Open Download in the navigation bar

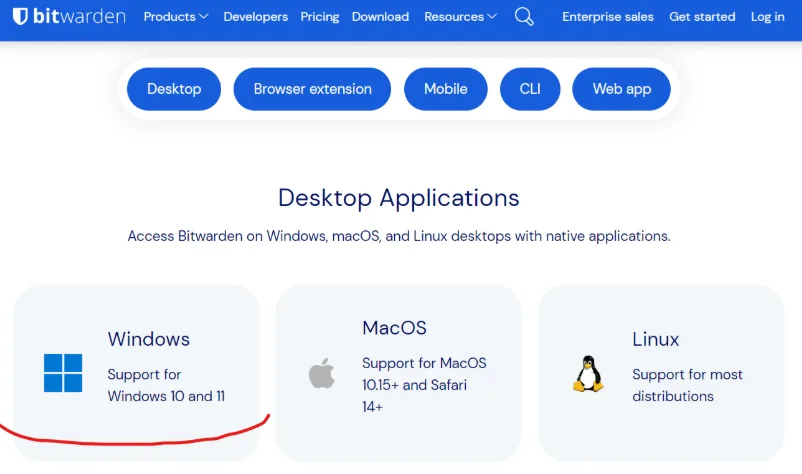[380, 17]
